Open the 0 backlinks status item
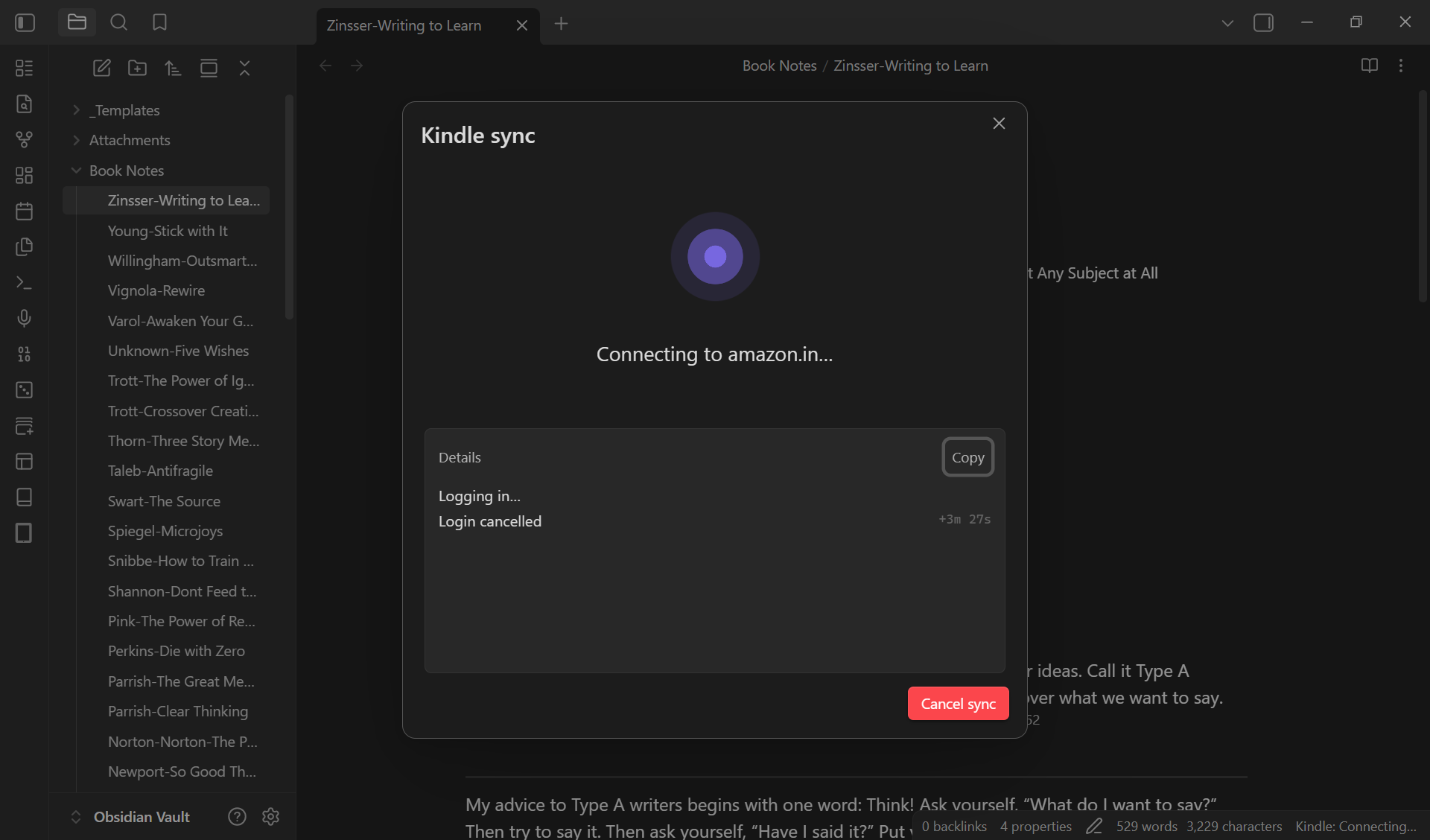This screenshot has width=1430, height=840. tap(954, 827)
